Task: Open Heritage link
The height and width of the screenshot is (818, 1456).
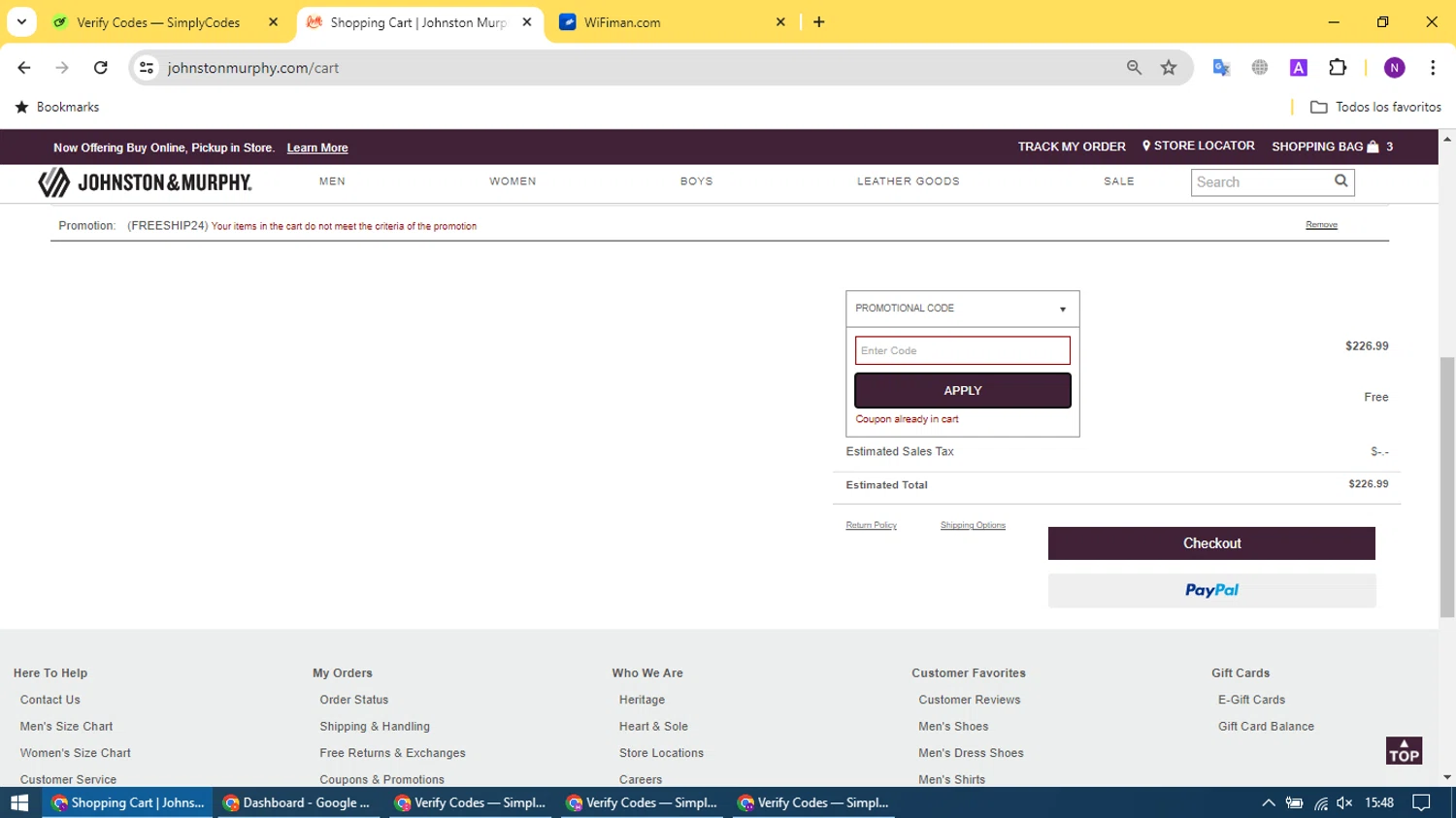Action: 643,700
